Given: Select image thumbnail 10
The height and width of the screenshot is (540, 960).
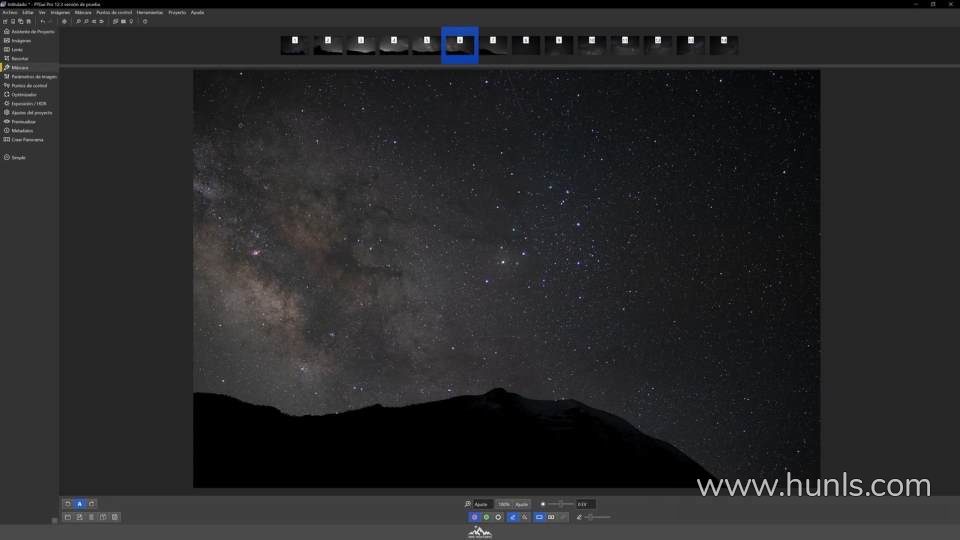Looking at the screenshot, I should coord(592,45).
